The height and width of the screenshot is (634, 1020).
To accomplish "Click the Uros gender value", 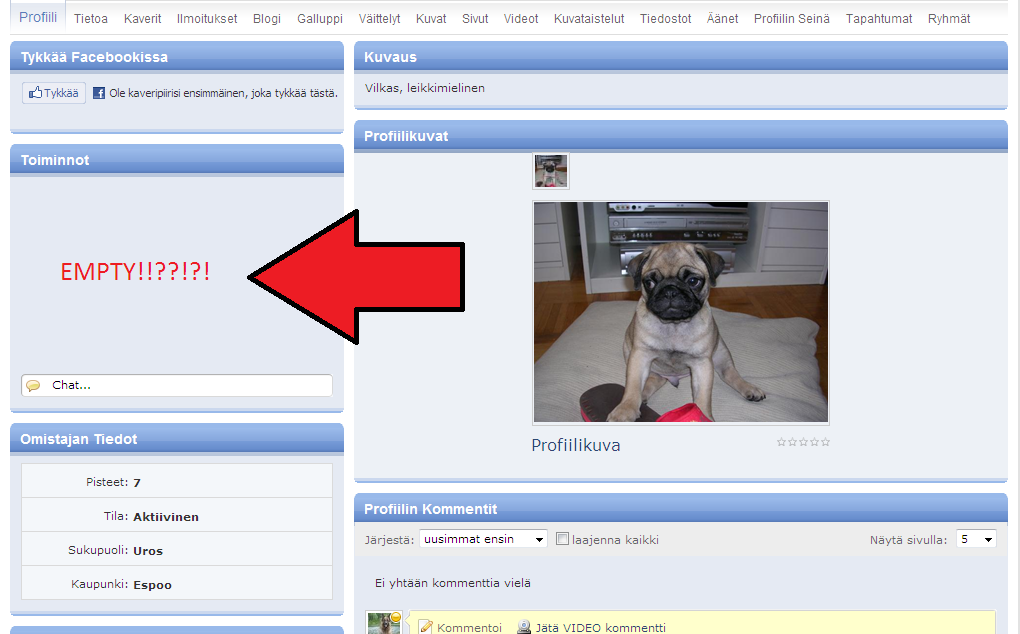I will pos(148,551).
